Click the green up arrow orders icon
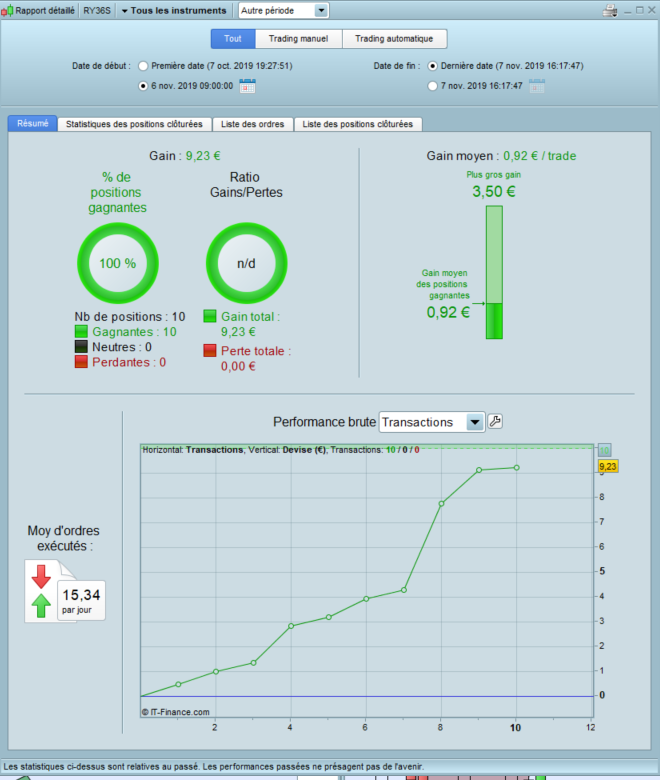The height and width of the screenshot is (780, 660). point(41,605)
